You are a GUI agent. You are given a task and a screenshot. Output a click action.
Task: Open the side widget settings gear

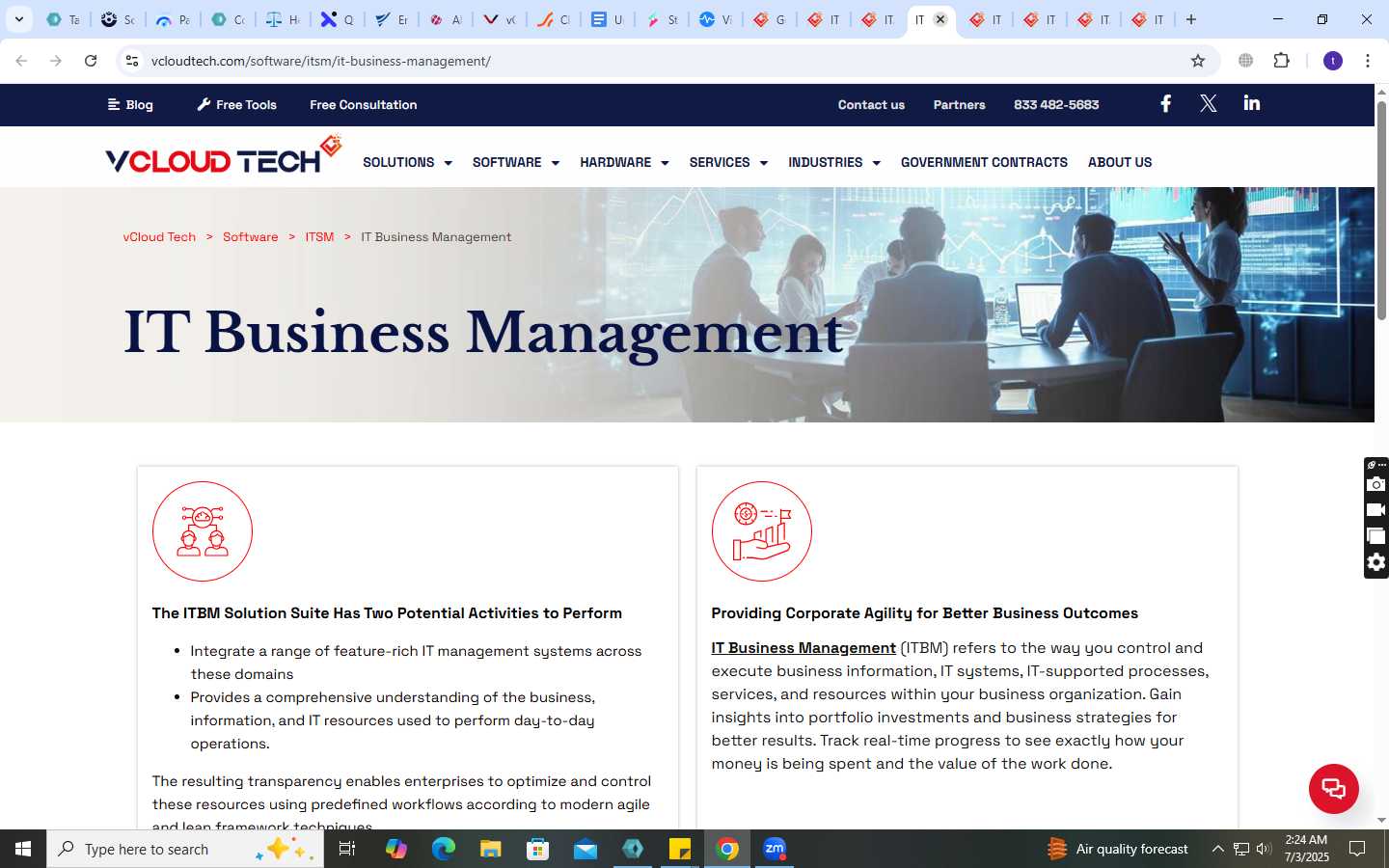pyautogui.click(x=1376, y=562)
